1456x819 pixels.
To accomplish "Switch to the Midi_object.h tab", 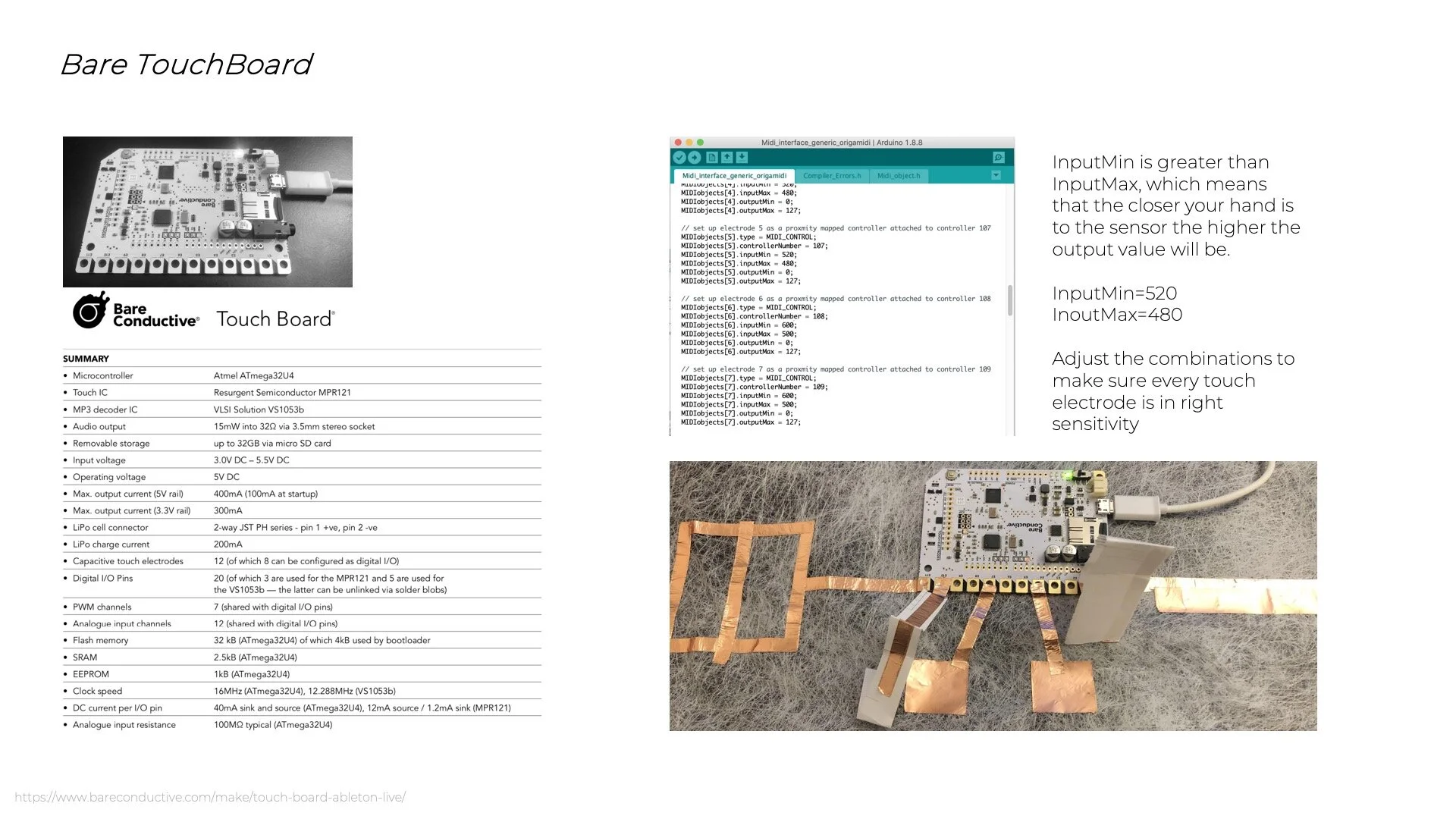I will point(899,176).
